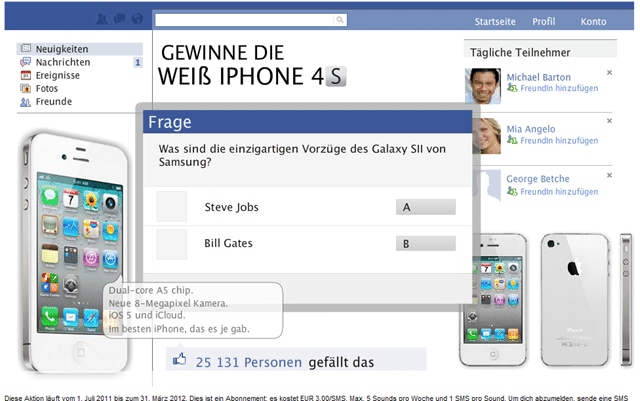
Task: Go to Startseite in the header
Action: point(495,22)
